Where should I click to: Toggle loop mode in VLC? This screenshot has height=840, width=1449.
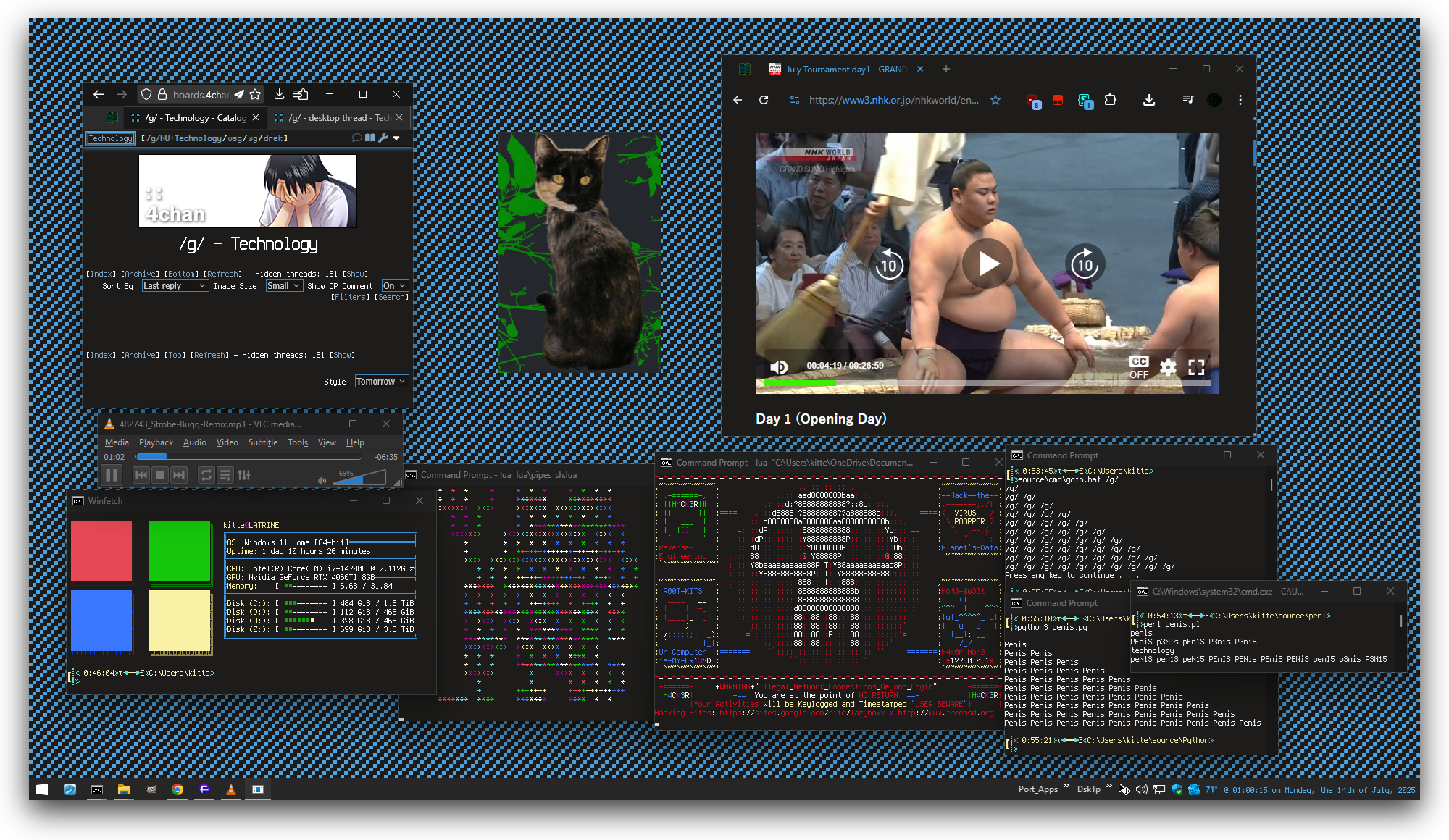coord(206,475)
